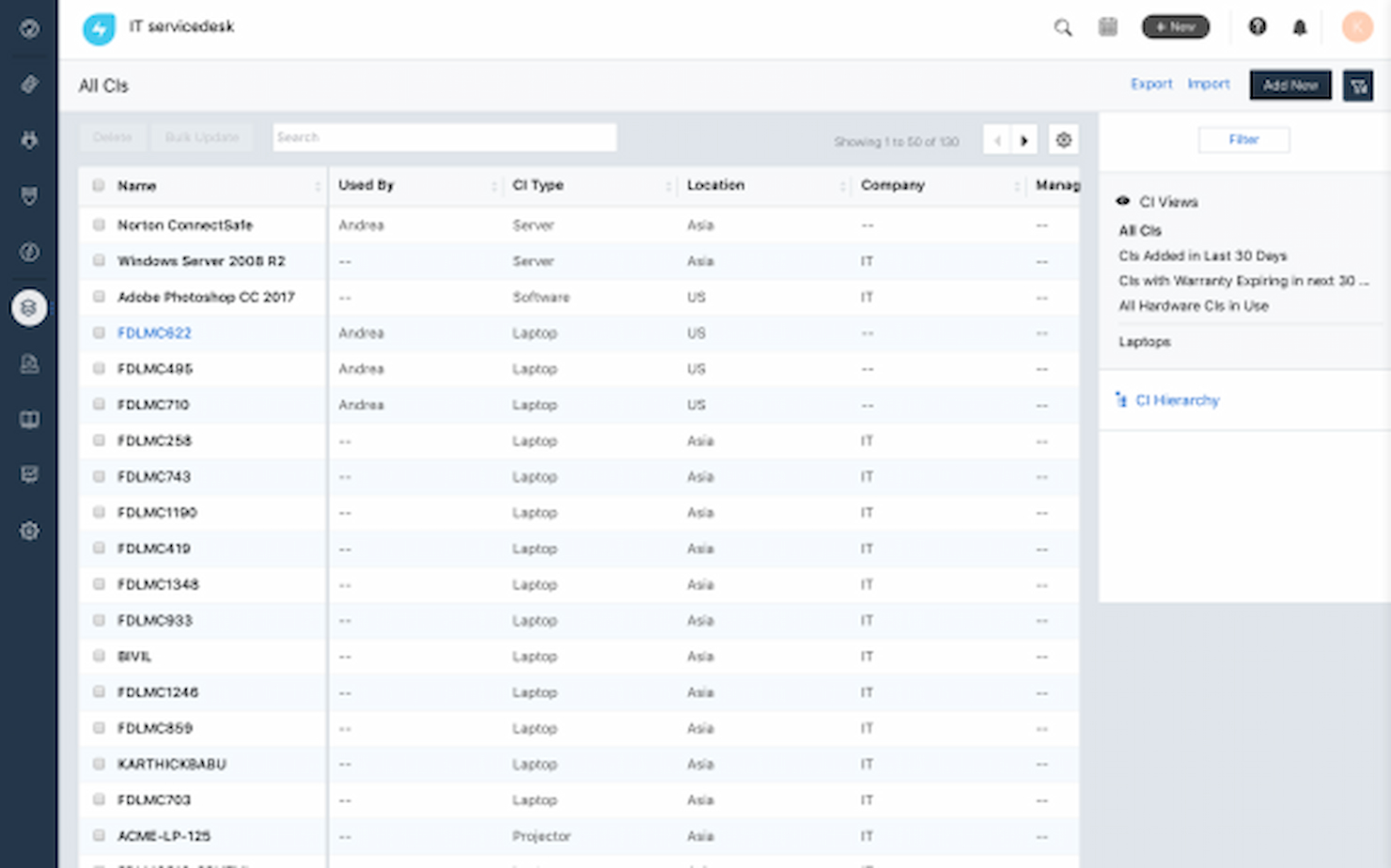Open the Name column sort dropdown
The image size is (1391, 868).
pos(320,186)
